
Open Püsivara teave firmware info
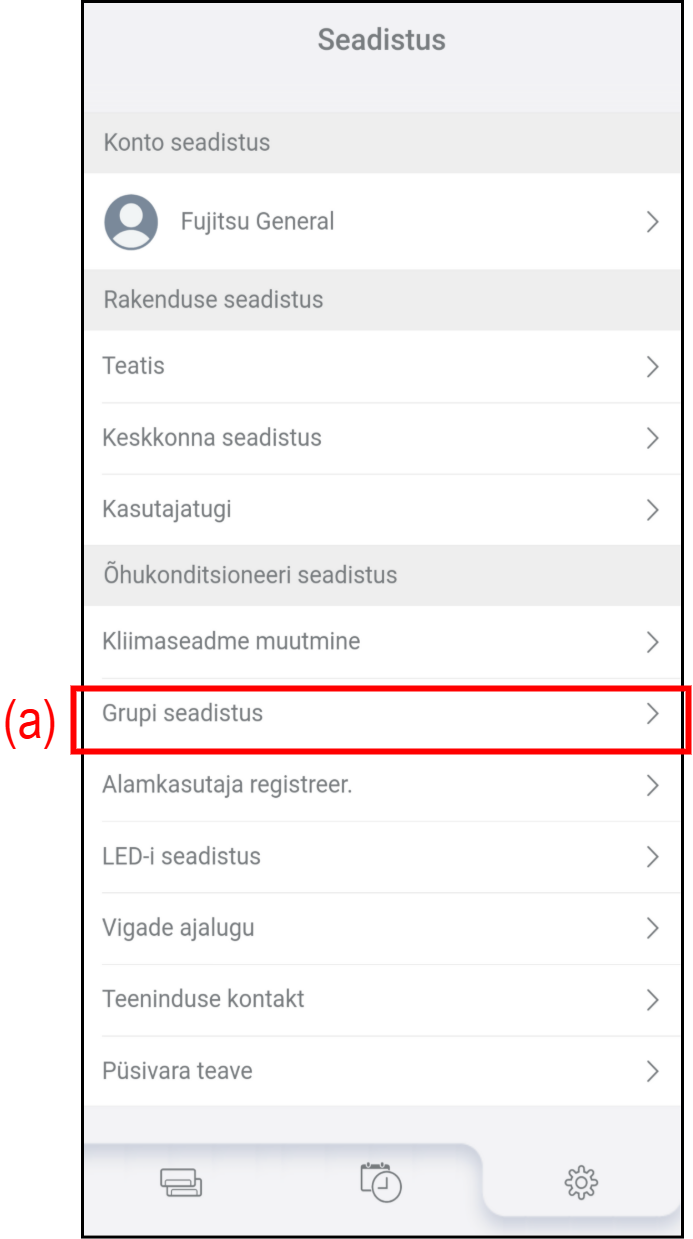click(x=178, y=1071)
